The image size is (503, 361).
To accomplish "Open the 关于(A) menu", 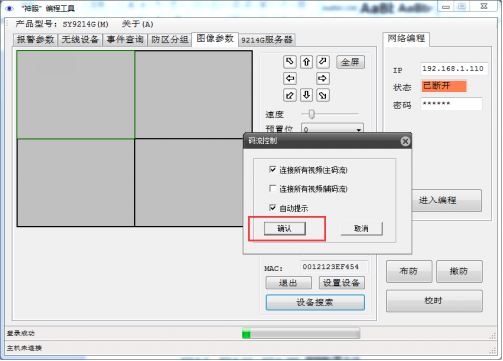I will tap(137, 24).
